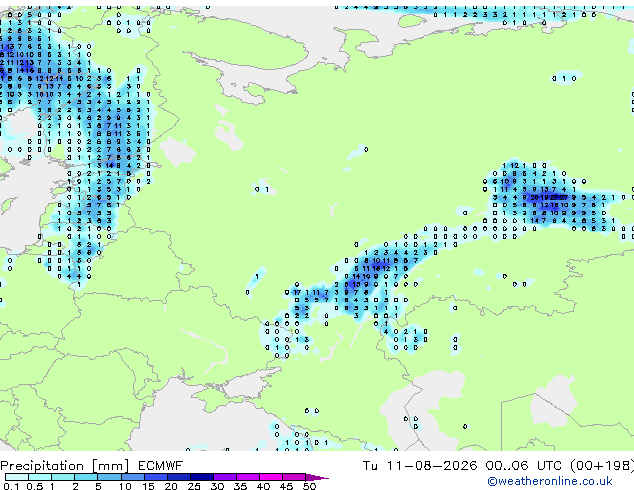Click the '0.5' legend scale label
634x490 pixels.
pos(35,486)
